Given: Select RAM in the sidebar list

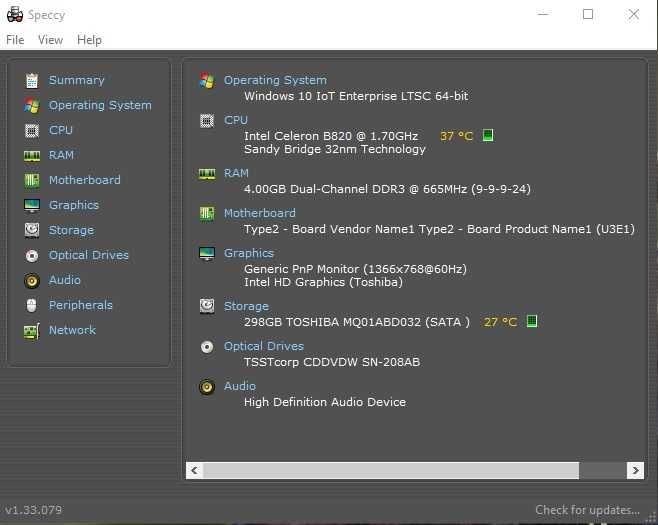Looking at the screenshot, I should click(x=61, y=155).
